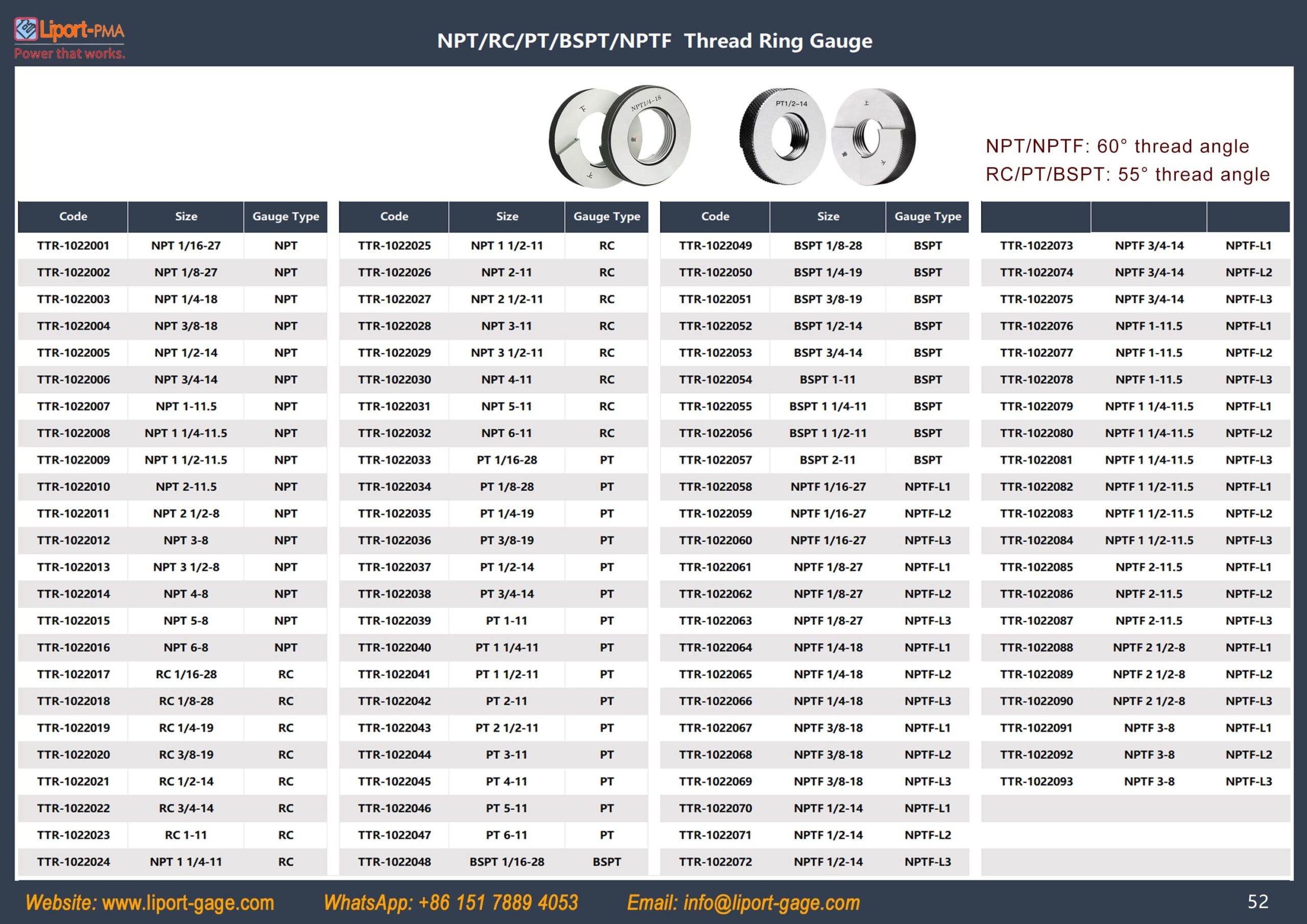Select size cell 'BSPT 3/8-19'
This screenshot has height=924, width=1307.
coord(828,299)
